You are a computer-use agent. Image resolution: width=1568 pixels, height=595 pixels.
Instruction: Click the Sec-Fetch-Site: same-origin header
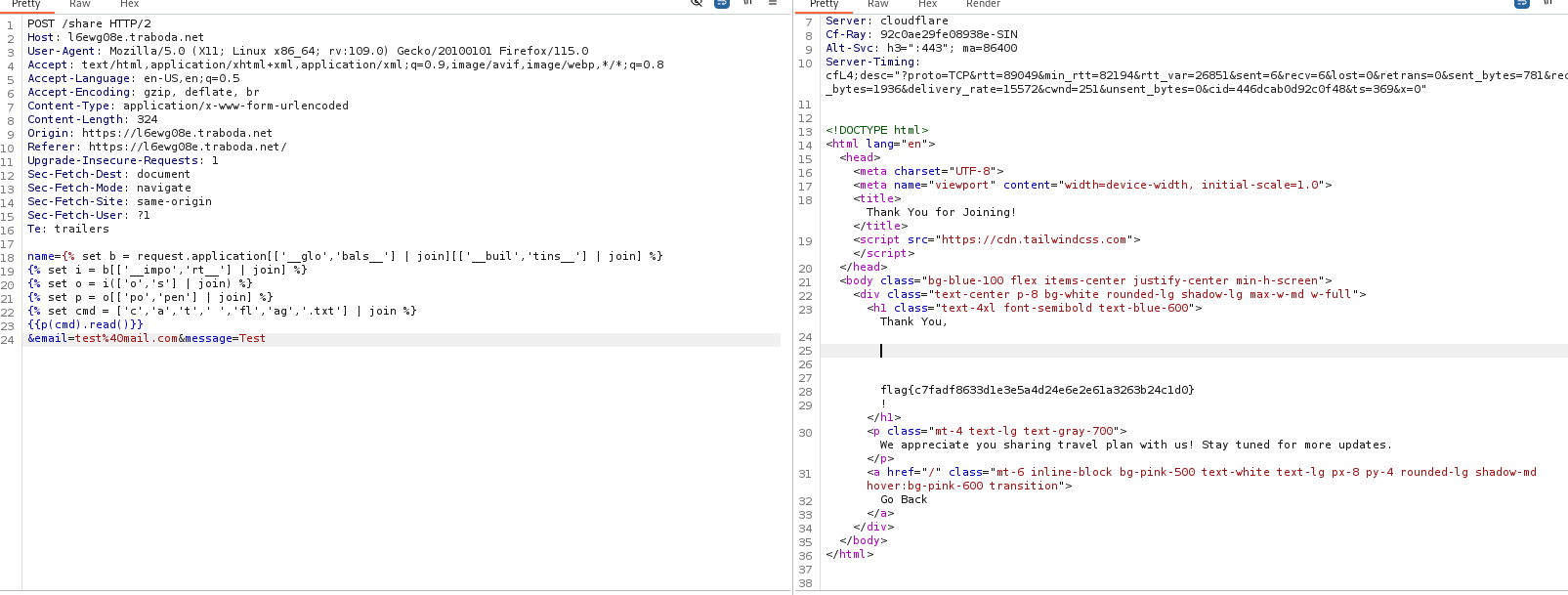pyautogui.click(x=119, y=201)
